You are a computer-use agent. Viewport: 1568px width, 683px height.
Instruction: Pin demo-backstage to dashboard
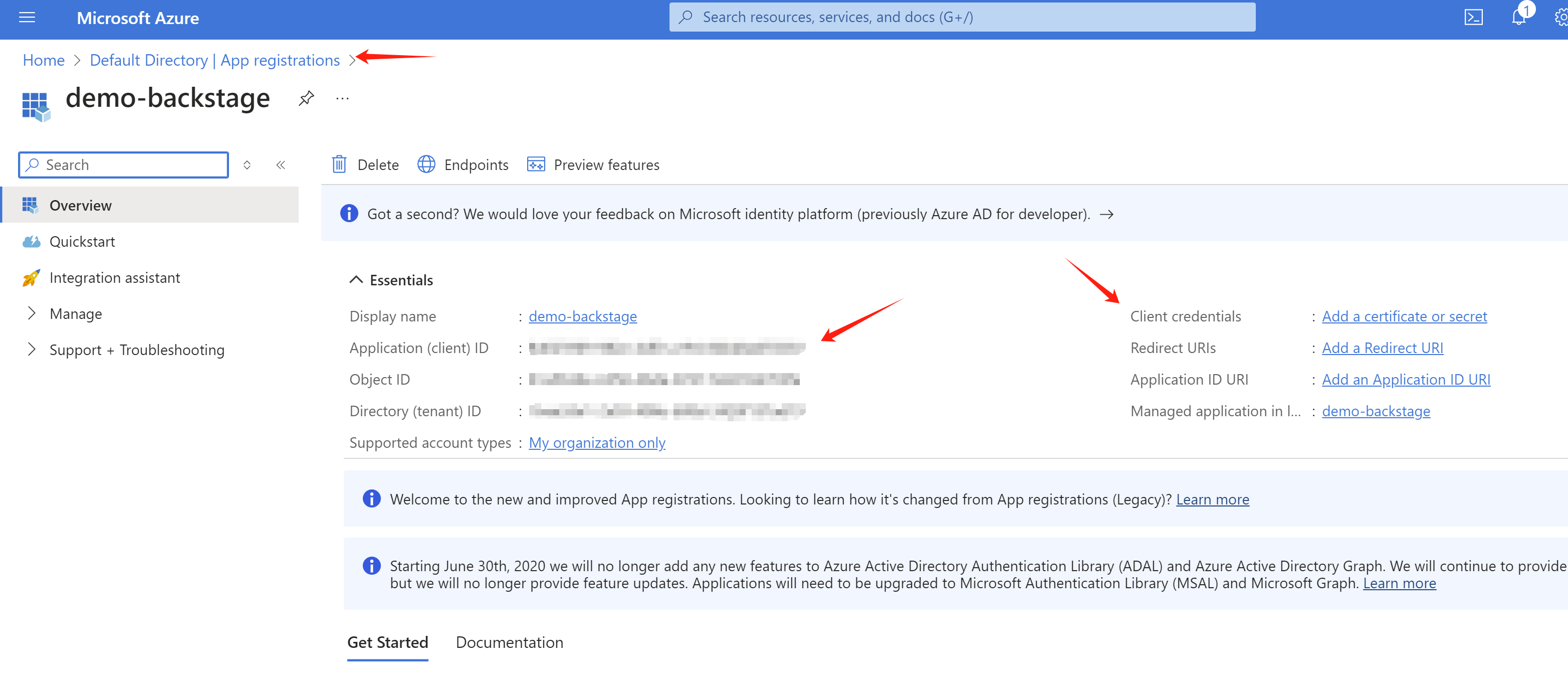tap(306, 98)
